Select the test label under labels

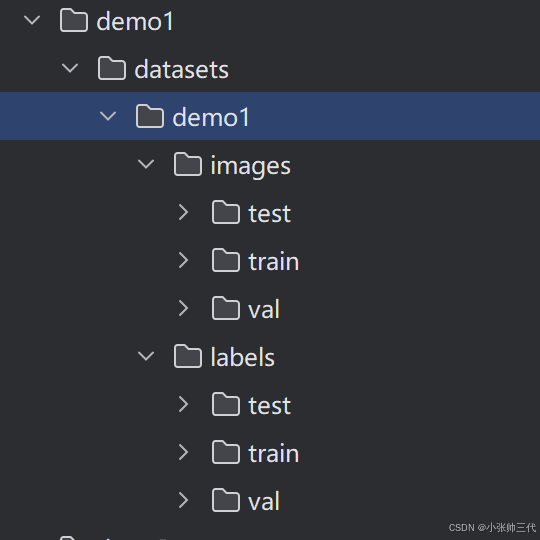(270, 405)
